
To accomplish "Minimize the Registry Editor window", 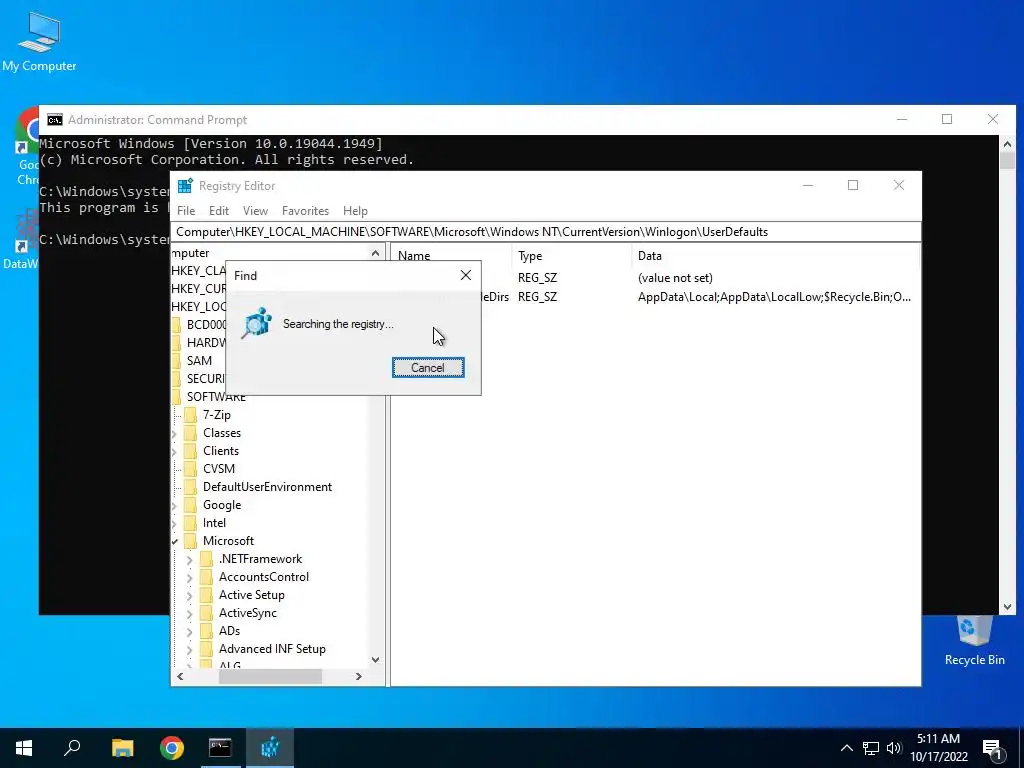I will click(808, 185).
